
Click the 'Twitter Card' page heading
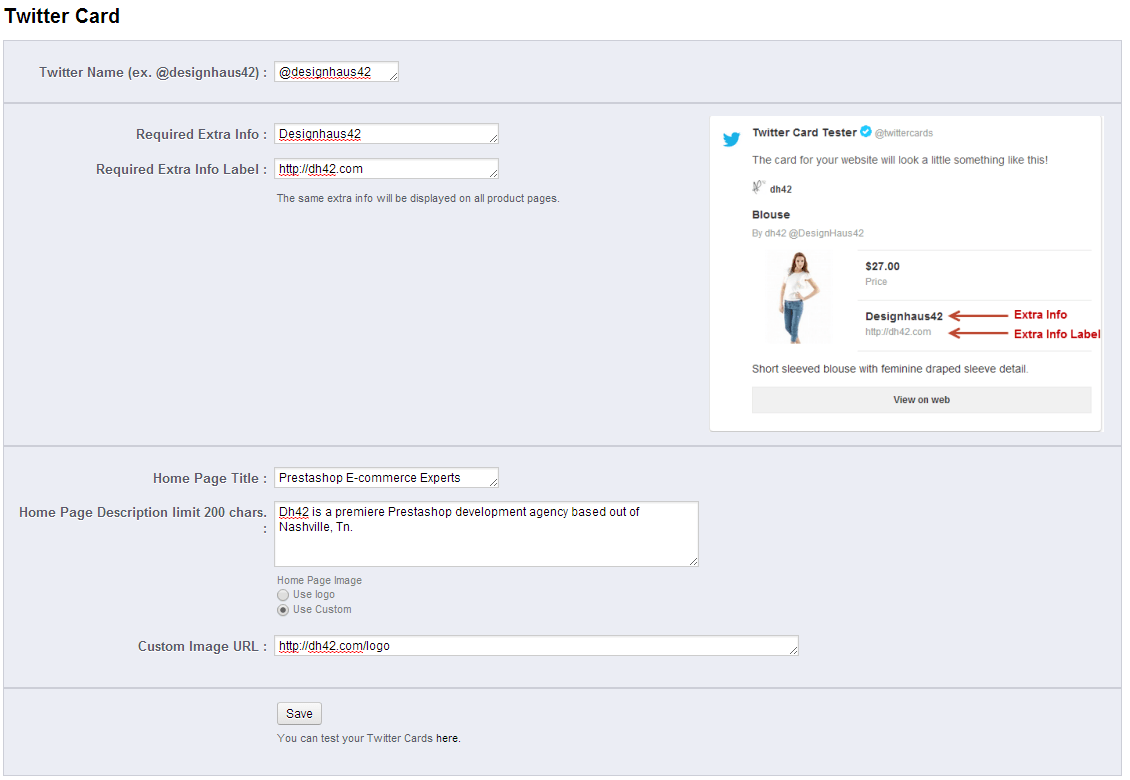[x=62, y=16]
